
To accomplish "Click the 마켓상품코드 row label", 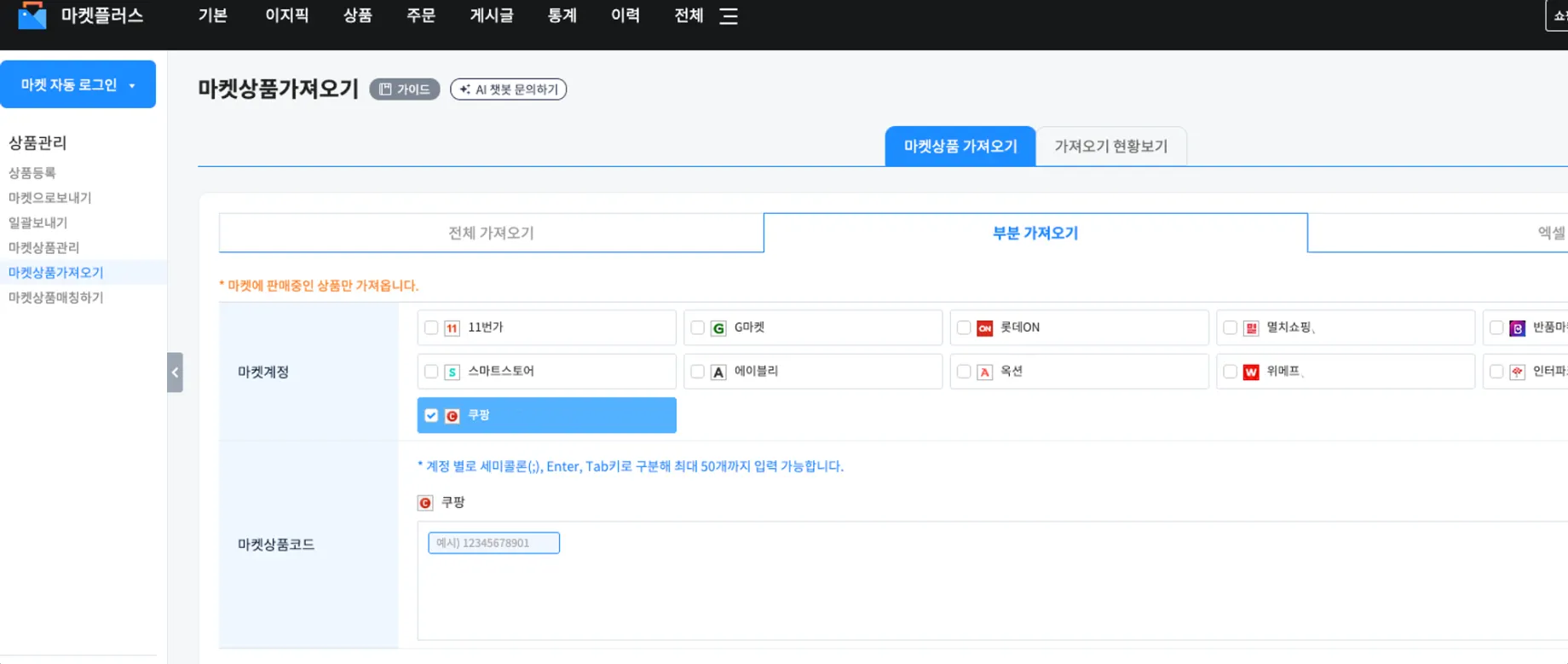I will point(276,545).
